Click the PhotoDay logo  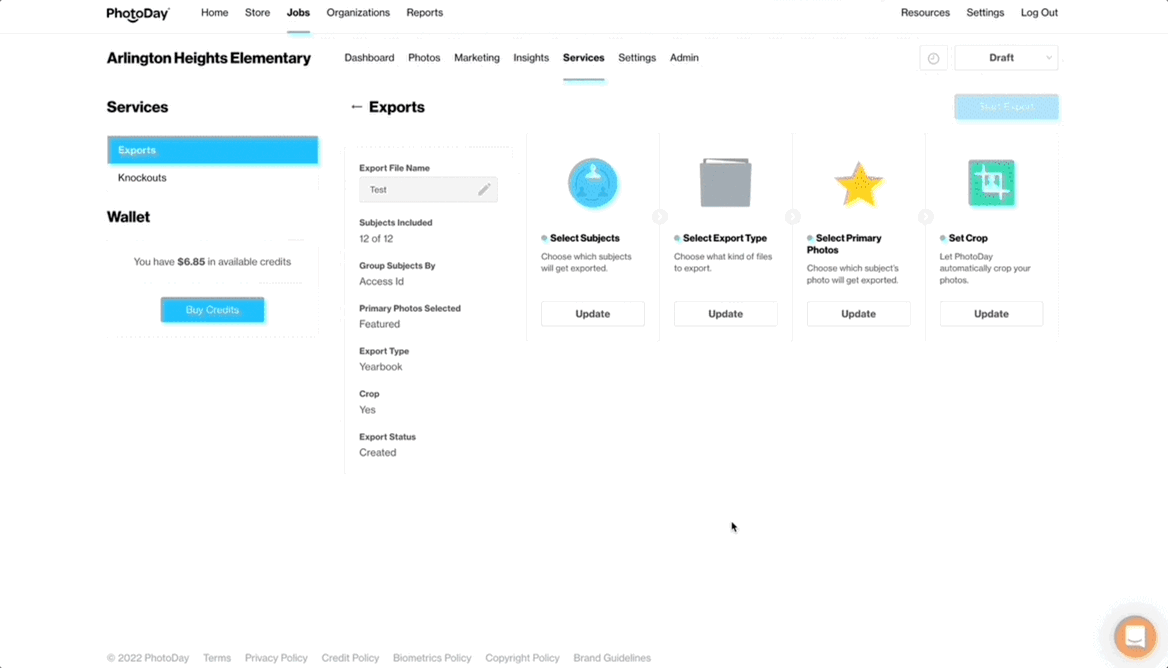click(x=138, y=13)
